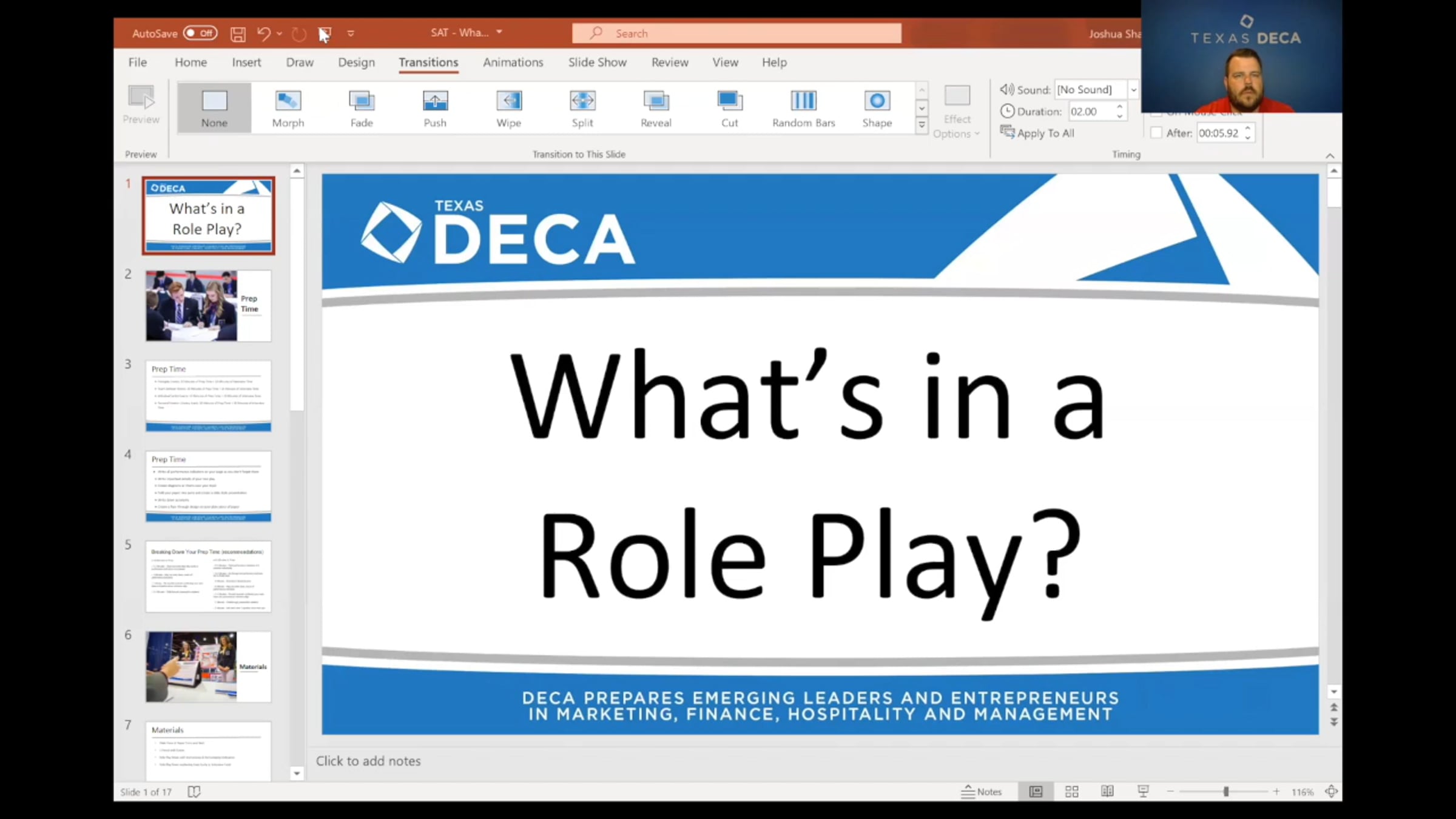Click Apply To All button

pyautogui.click(x=1037, y=133)
